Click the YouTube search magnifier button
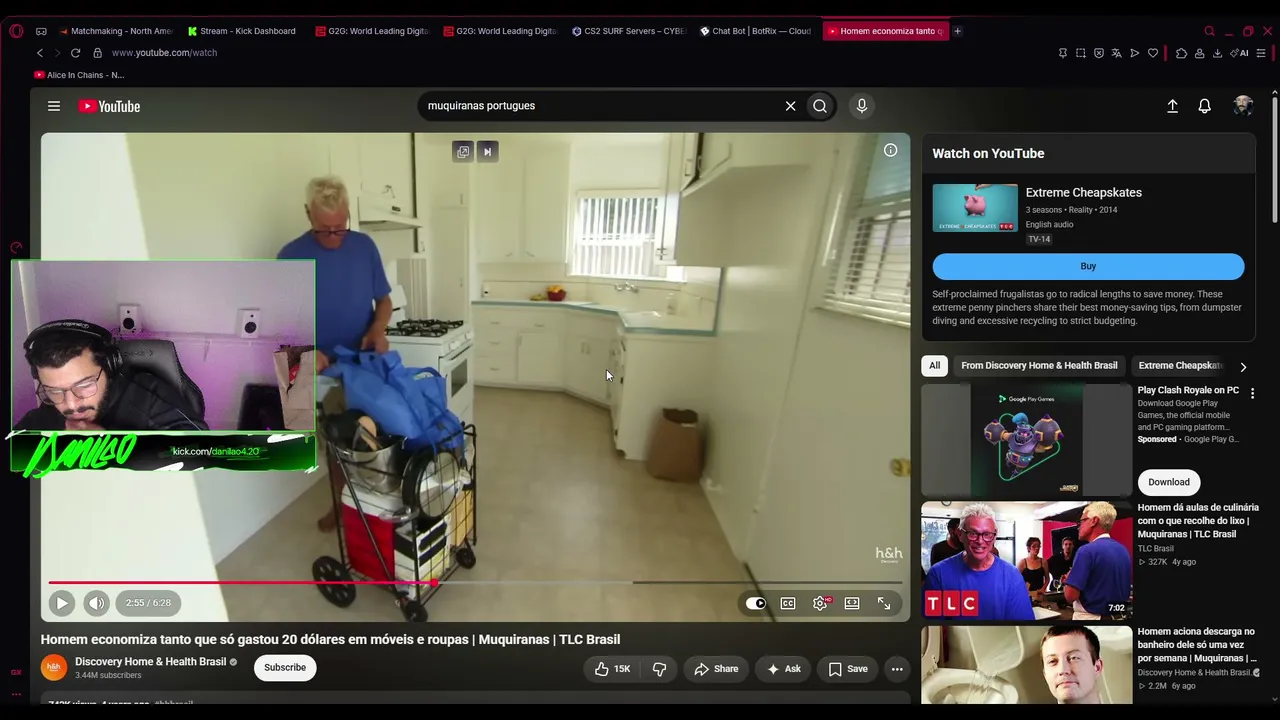This screenshot has height=720, width=1280. click(820, 106)
